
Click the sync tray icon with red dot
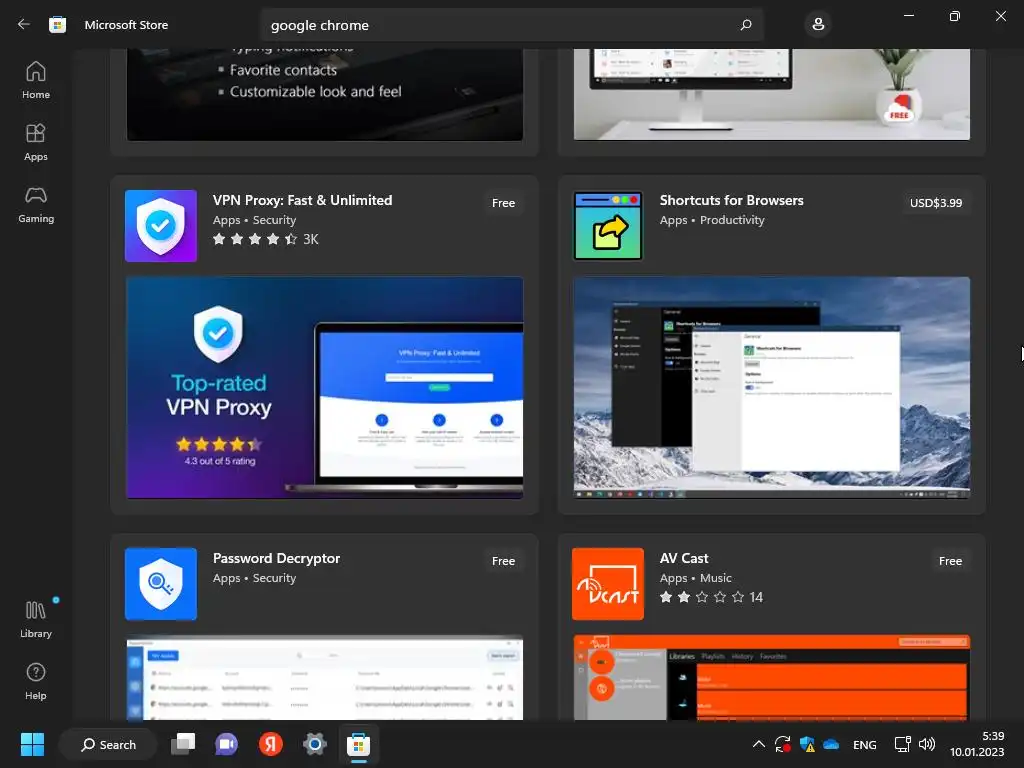point(782,744)
